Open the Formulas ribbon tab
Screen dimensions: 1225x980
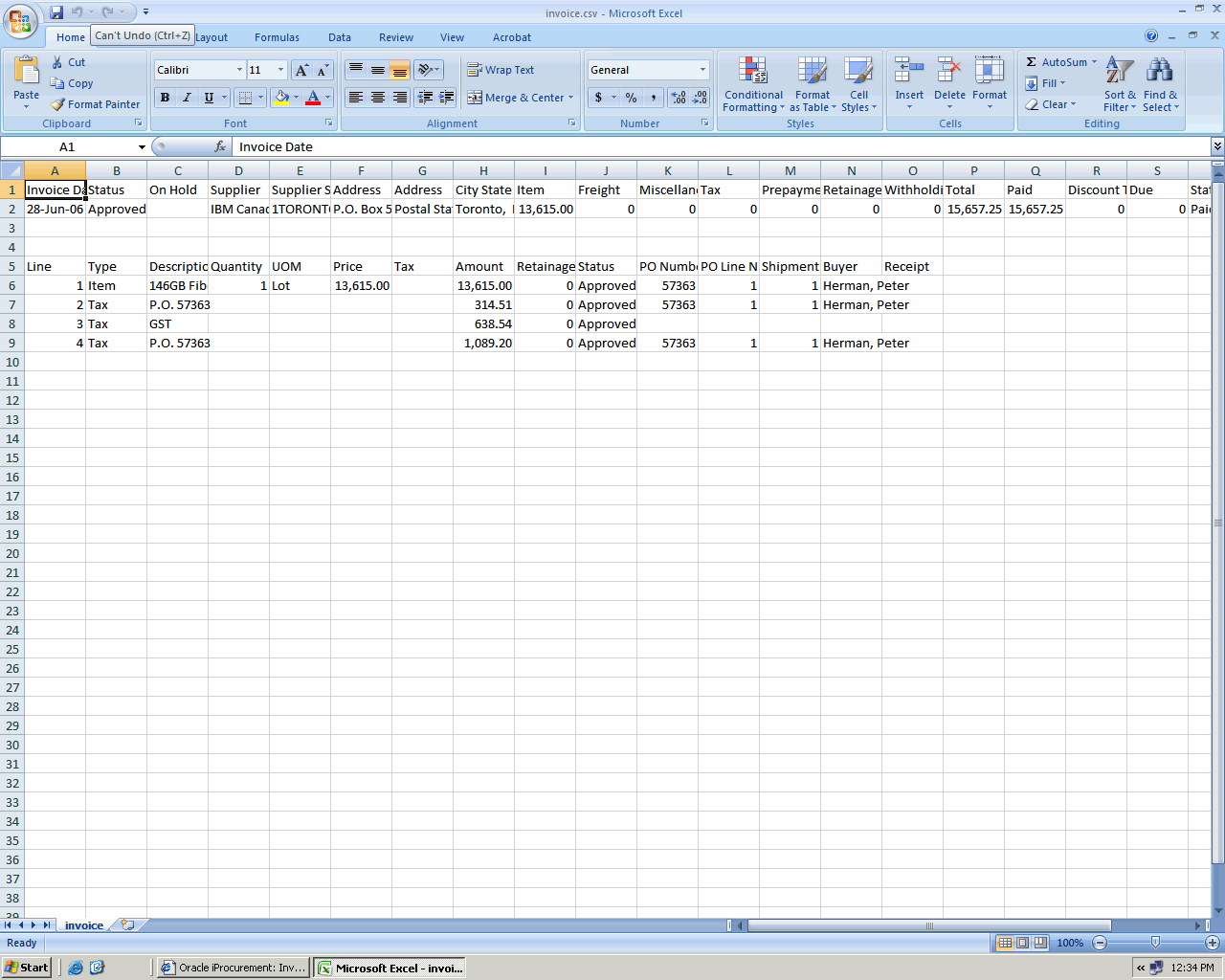277,37
